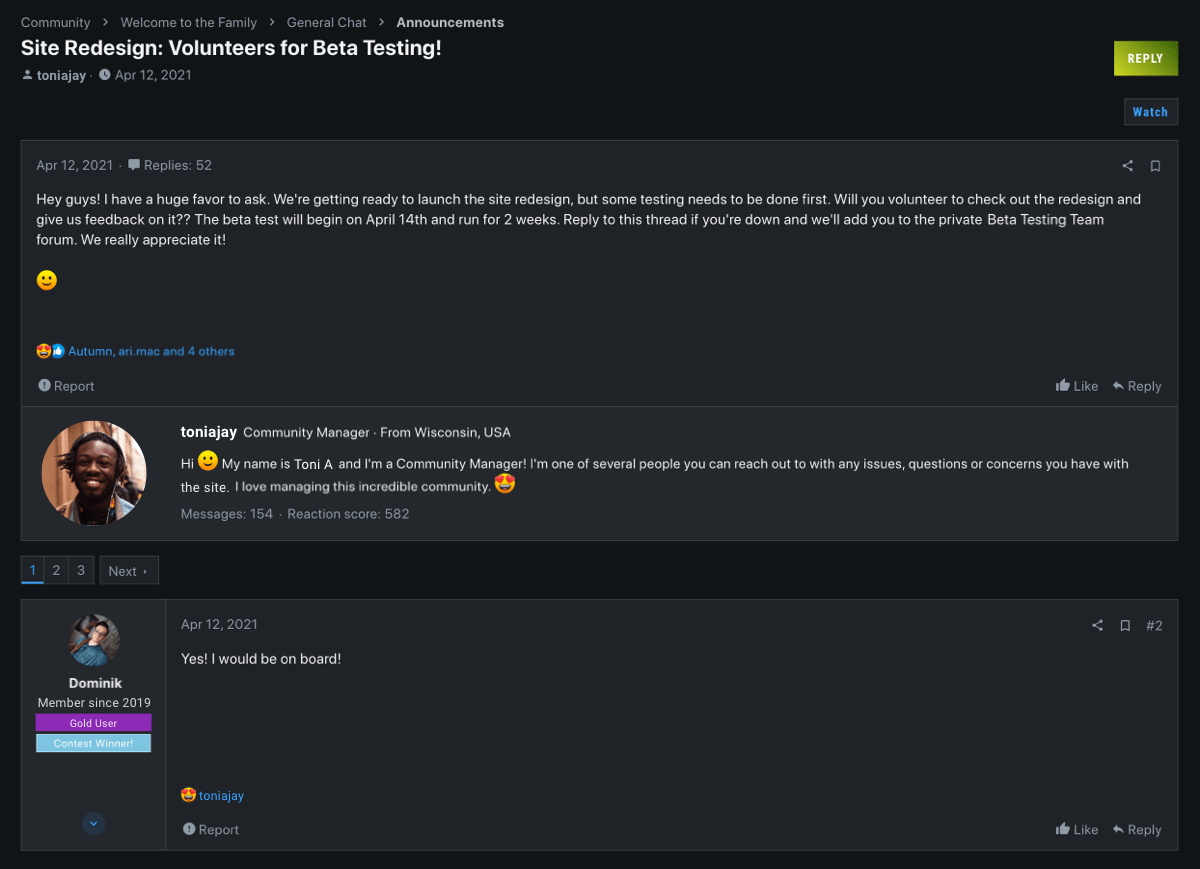Image resolution: width=1200 pixels, height=869 pixels.
Task: Report the first announcement post
Action: pyautogui.click(x=66, y=386)
